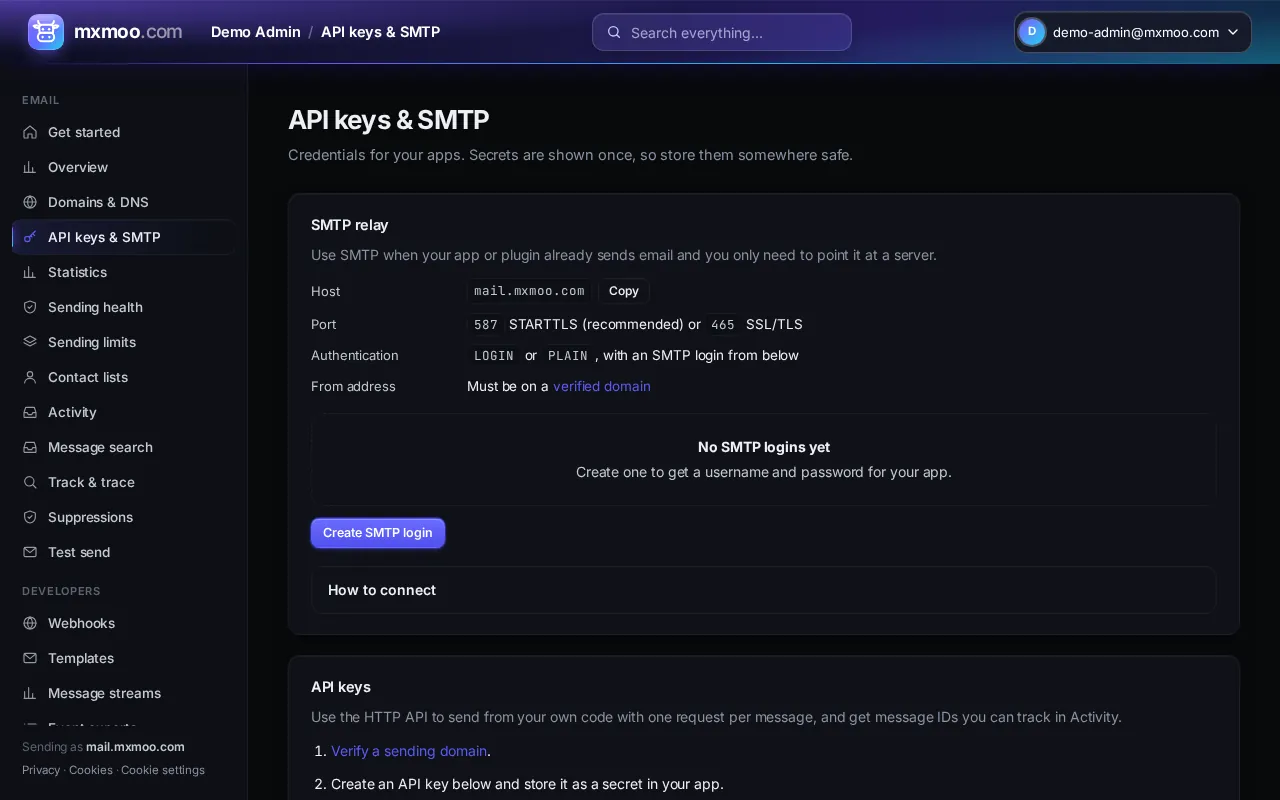Screen dimensions: 1280x800
Task: Click the Test send envelope icon
Action: (30, 552)
